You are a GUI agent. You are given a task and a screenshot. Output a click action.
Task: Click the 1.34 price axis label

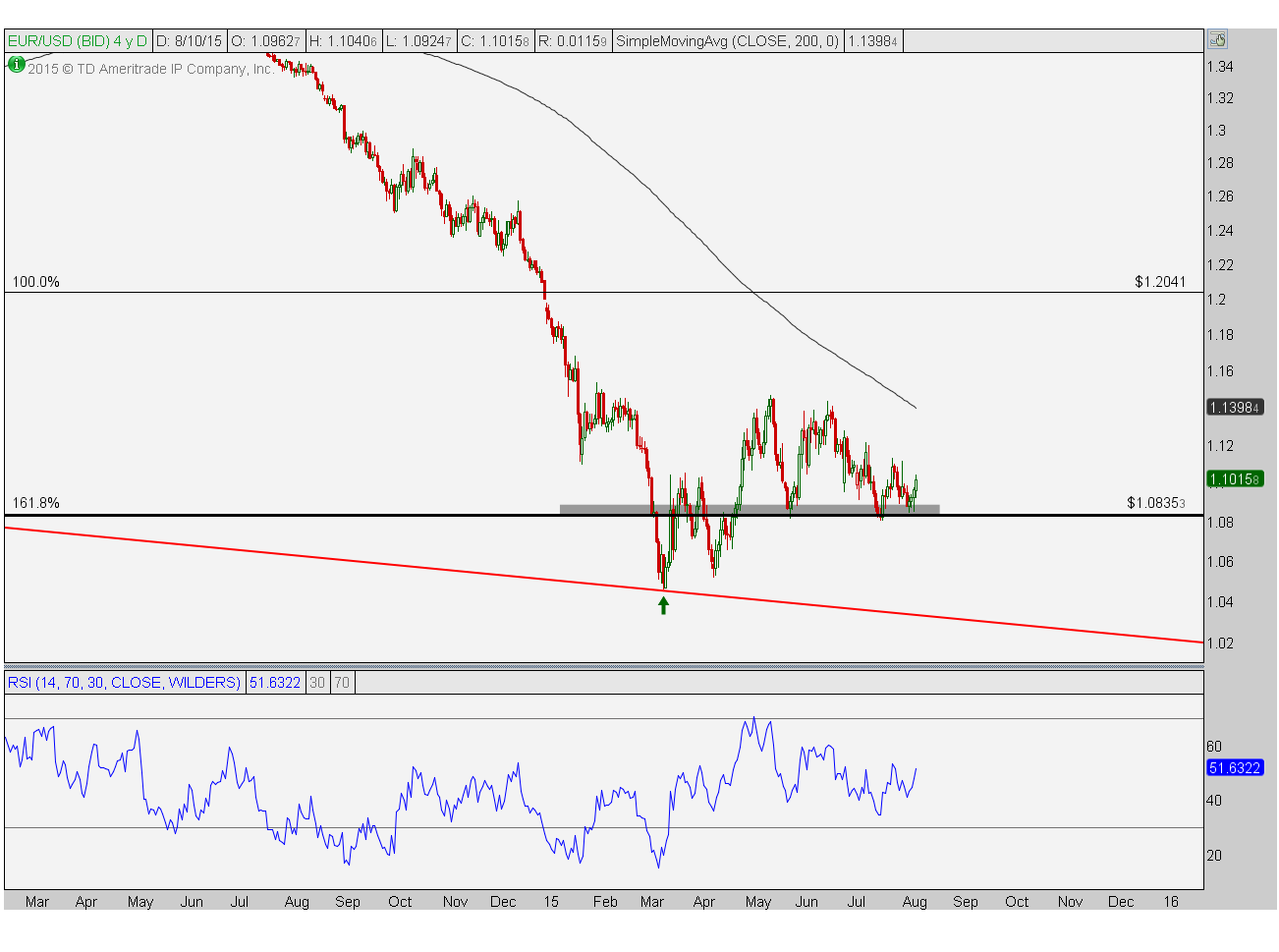point(1220,67)
